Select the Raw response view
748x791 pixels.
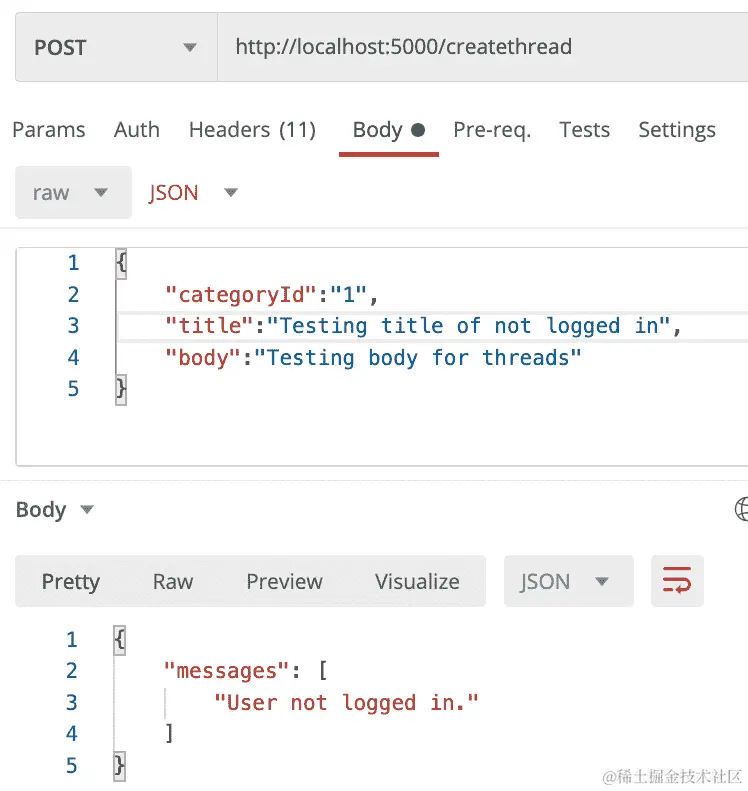tap(173, 581)
